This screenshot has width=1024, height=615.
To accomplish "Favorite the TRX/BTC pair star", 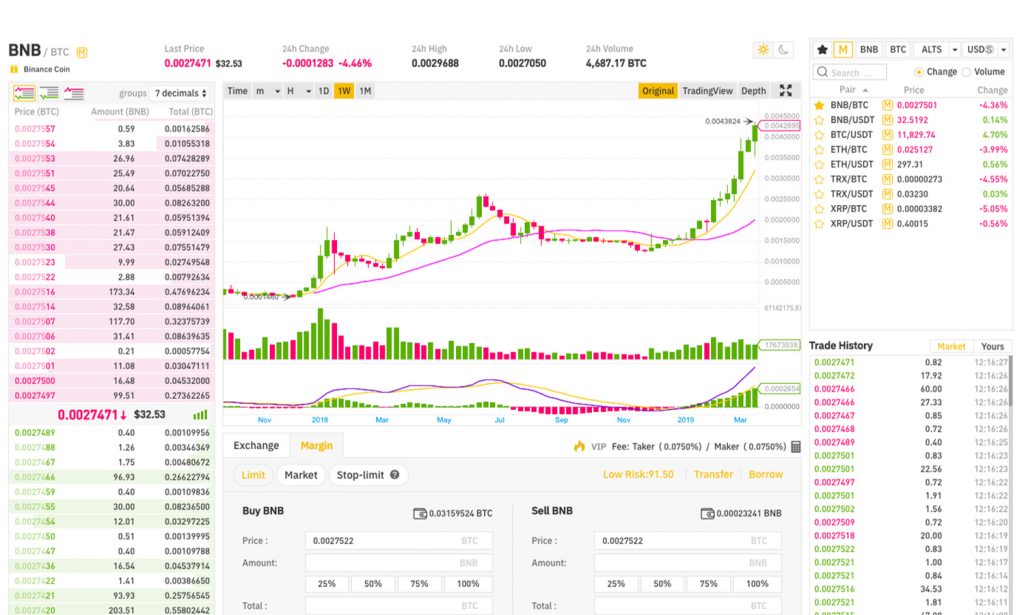I will [x=819, y=180].
